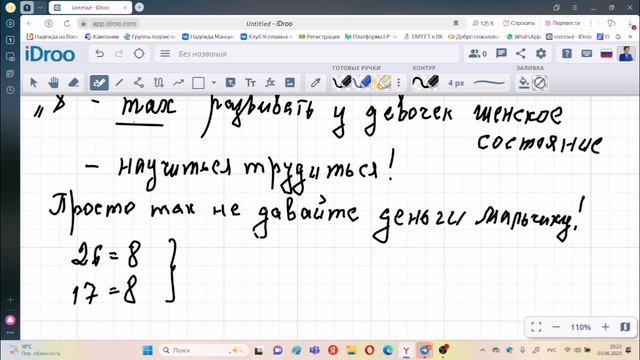
Task: Click the circle board status icon
Action: click(x=139, y=54)
